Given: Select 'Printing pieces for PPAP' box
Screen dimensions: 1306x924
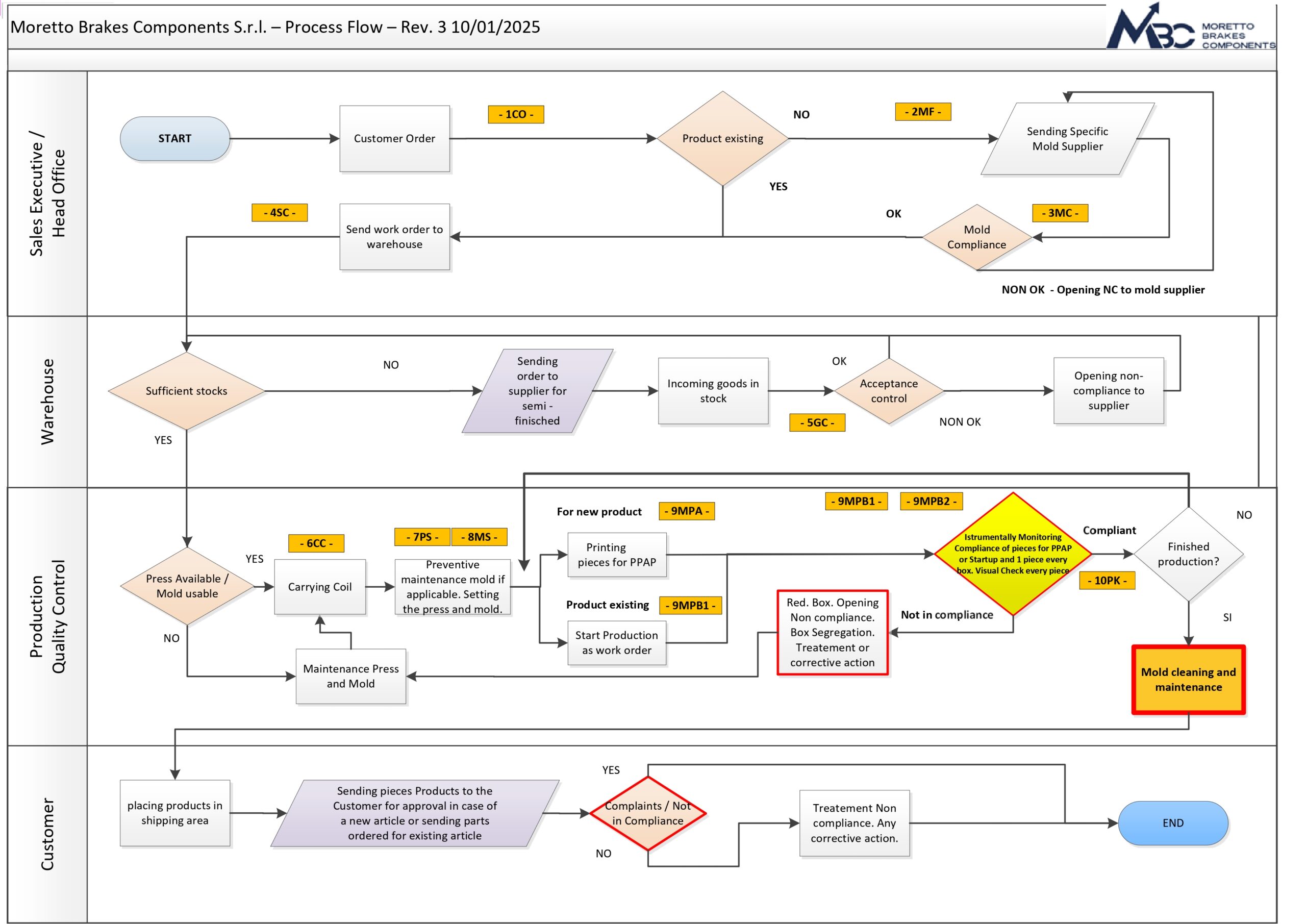Looking at the screenshot, I should click(x=617, y=555).
